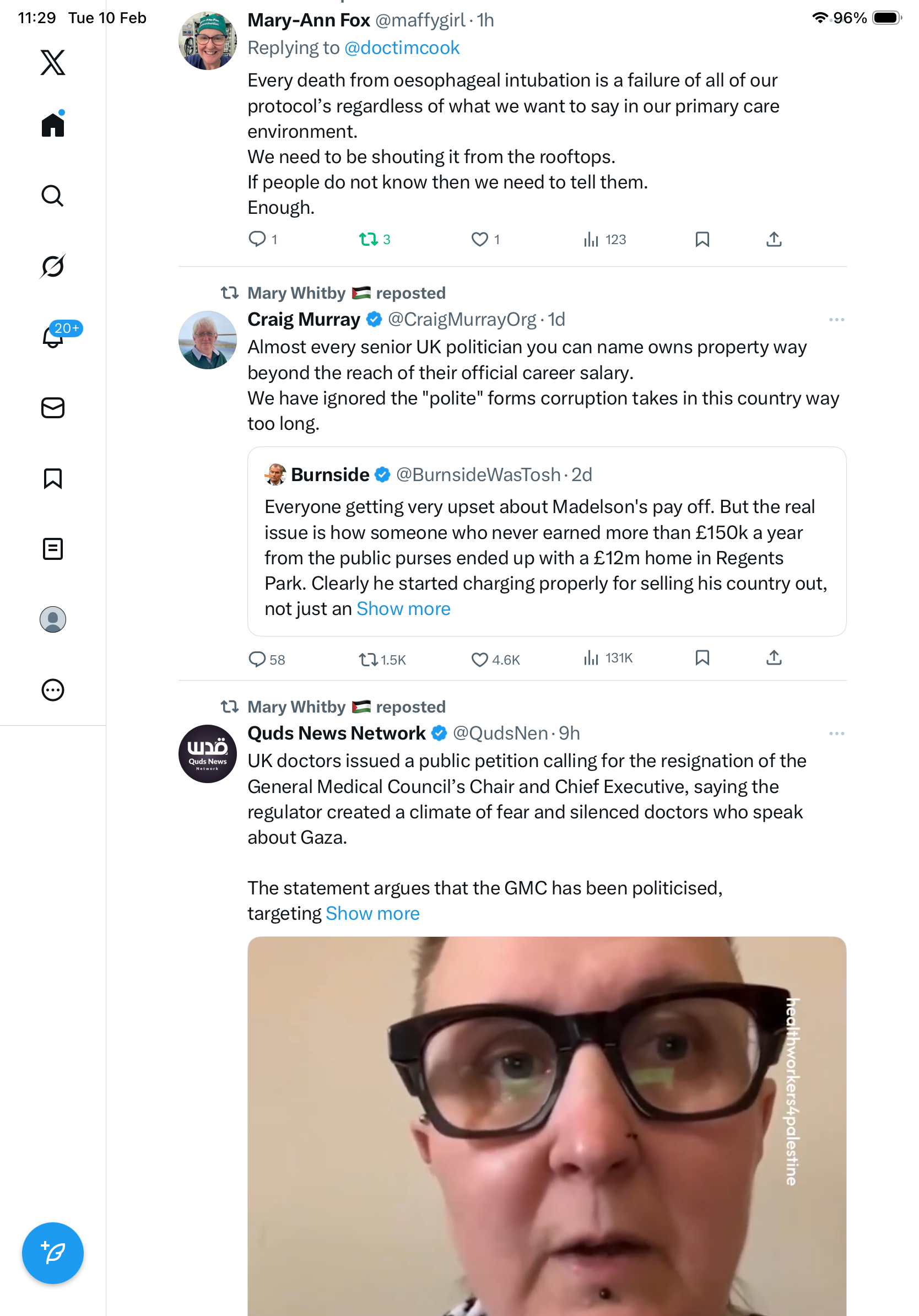Open more options for Craig Murray's post

[x=836, y=320]
